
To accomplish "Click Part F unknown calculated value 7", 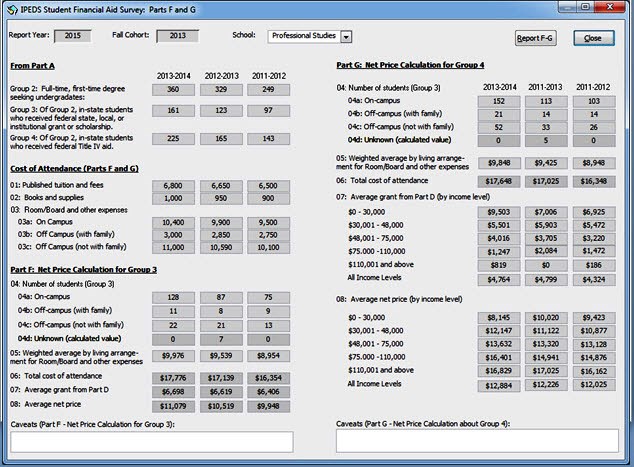I will click(221, 339).
